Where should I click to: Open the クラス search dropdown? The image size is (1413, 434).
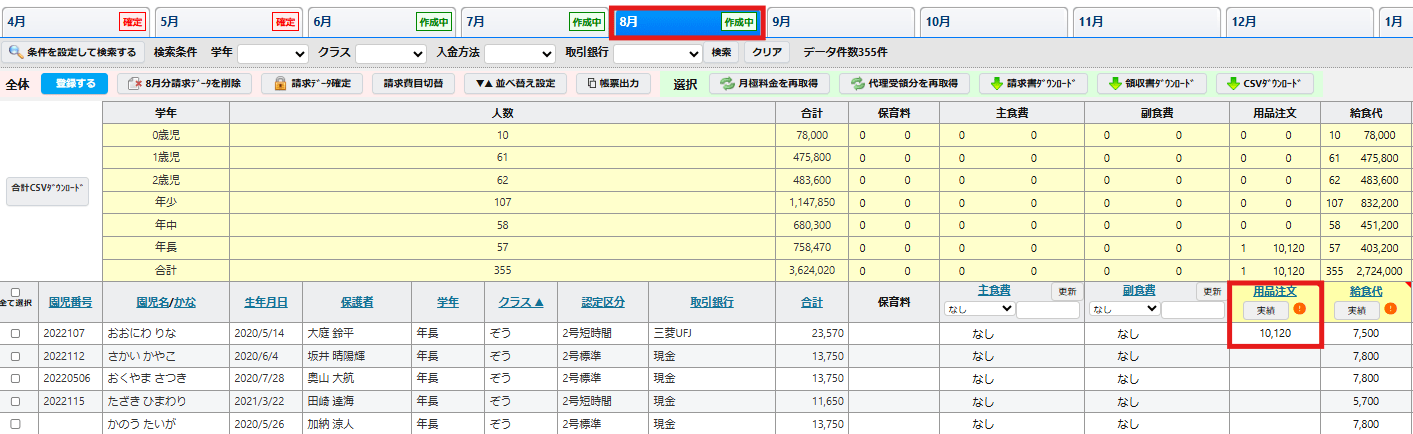click(391, 53)
